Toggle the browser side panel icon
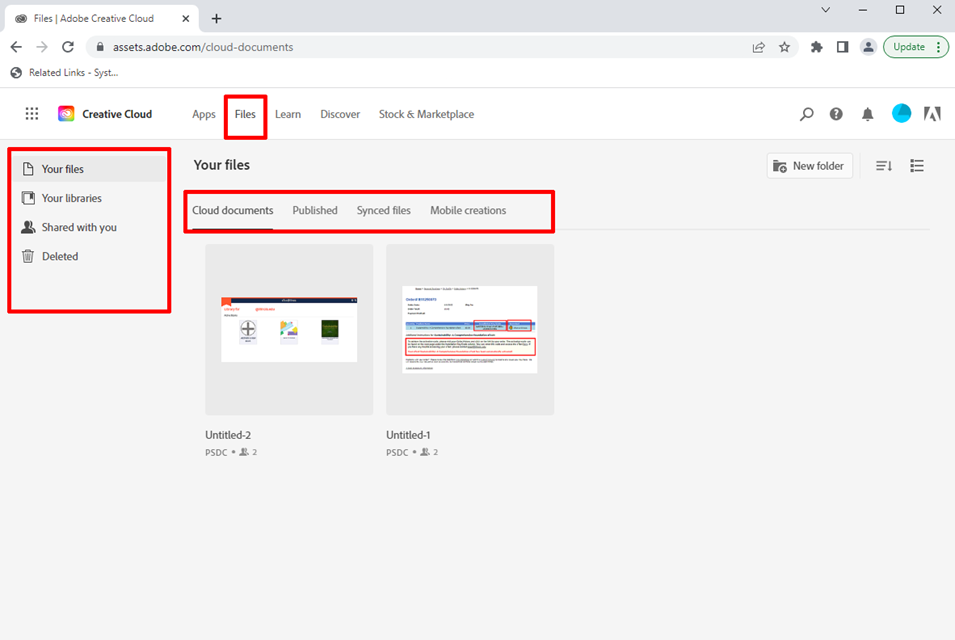955x640 pixels. coord(842,47)
